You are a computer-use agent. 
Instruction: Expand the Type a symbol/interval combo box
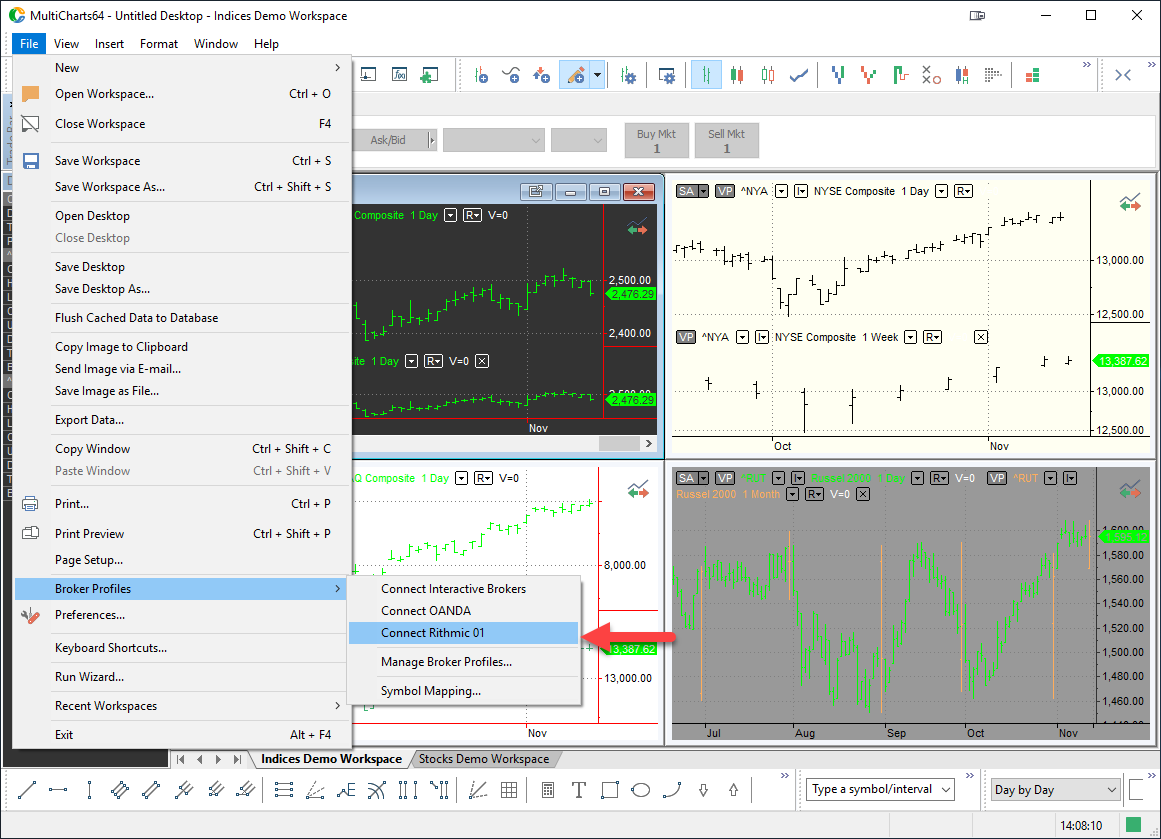tap(944, 790)
